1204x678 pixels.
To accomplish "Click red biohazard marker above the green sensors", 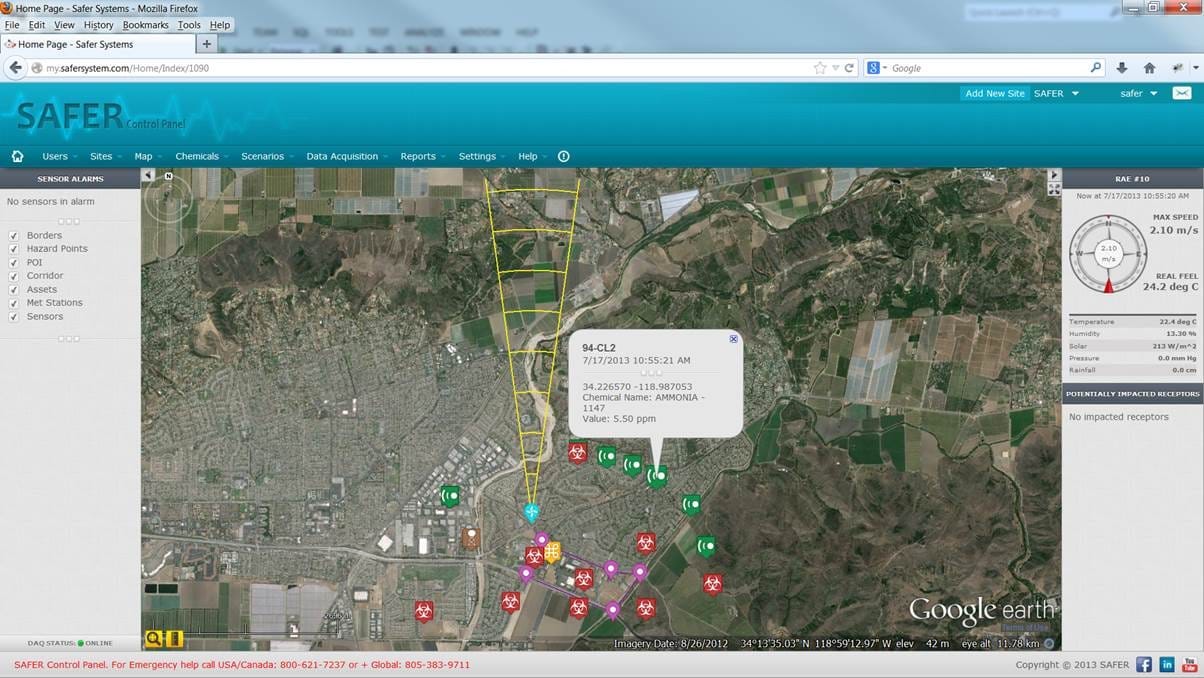I will click(x=577, y=453).
